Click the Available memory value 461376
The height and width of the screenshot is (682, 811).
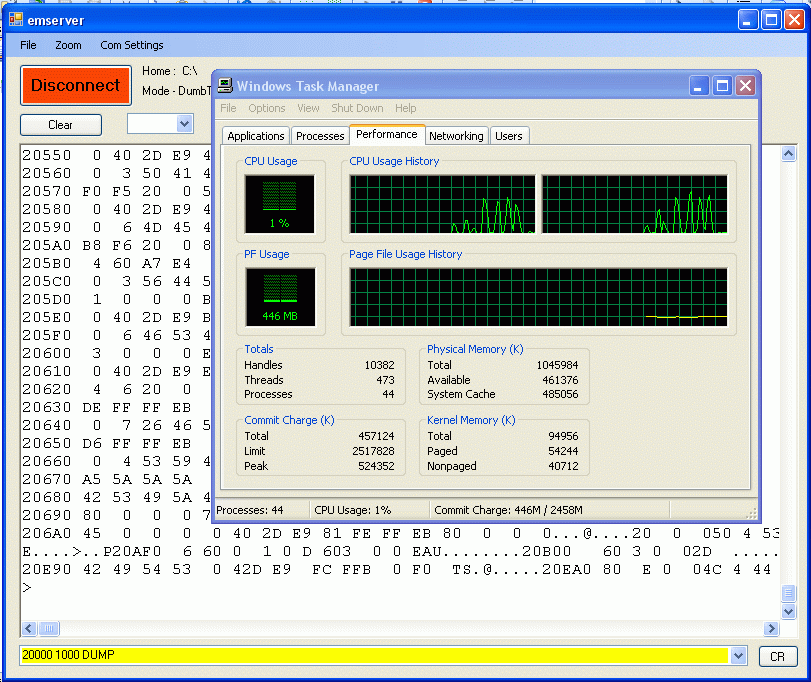click(x=560, y=380)
